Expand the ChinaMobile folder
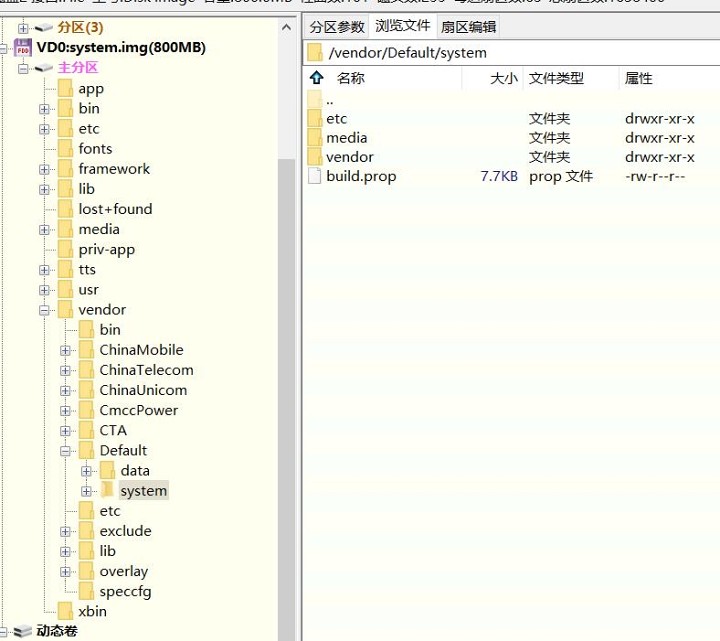This screenshot has width=720, height=641. coord(65,350)
